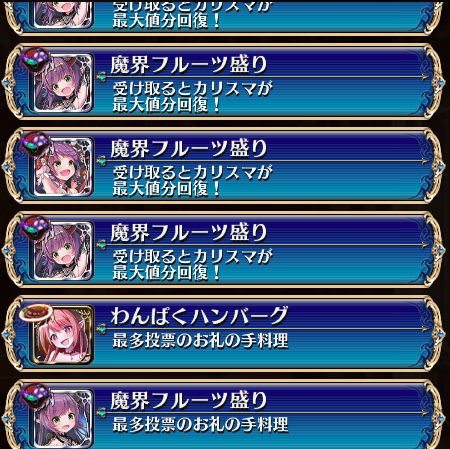Viewport: 450px width, 449px height.
Task: Click 最大値分回復！ text in the topmost cut-off row
Action: tap(166, 21)
